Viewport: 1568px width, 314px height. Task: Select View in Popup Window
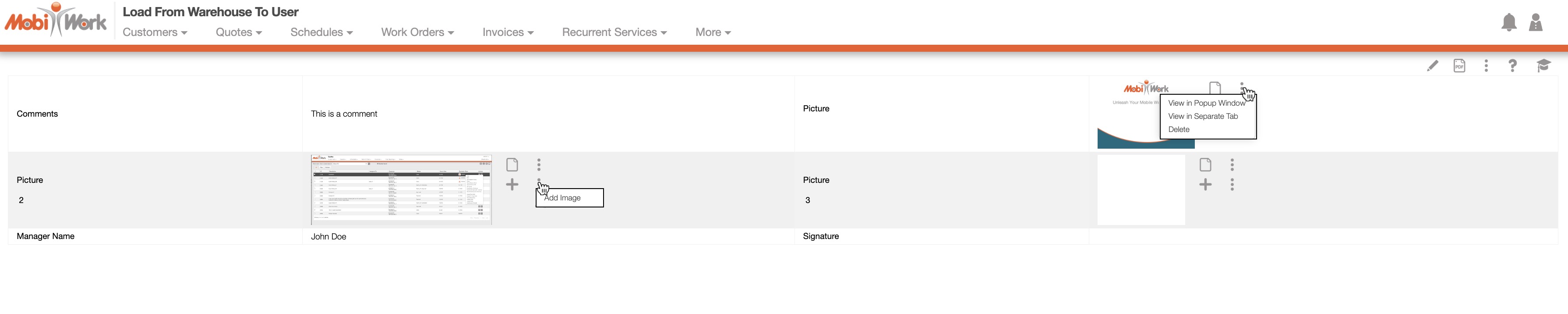pos(1206,103)
